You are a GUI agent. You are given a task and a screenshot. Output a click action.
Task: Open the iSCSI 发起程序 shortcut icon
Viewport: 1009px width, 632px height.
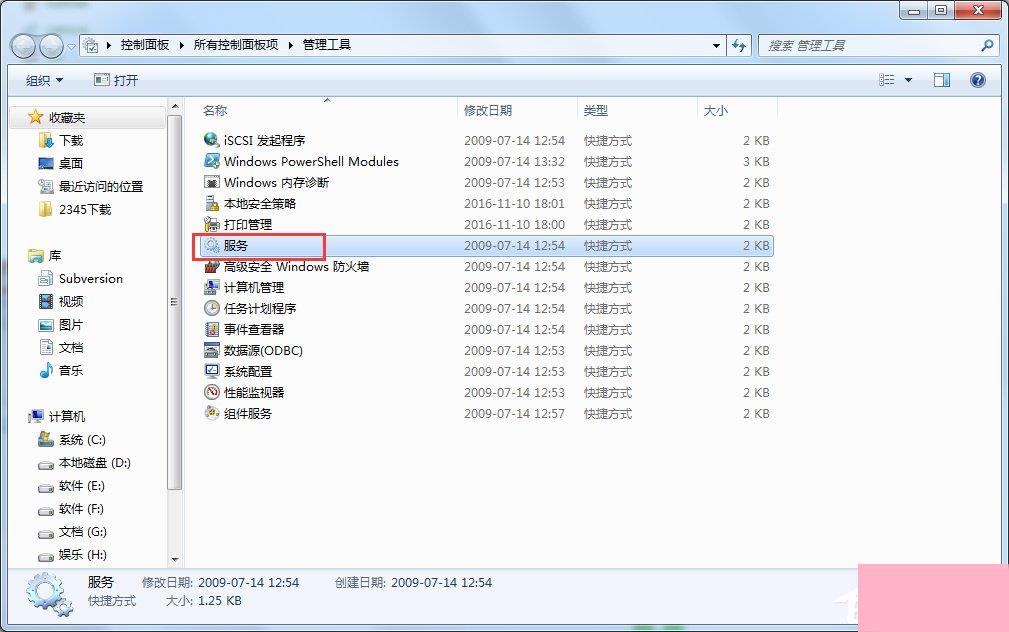pyautogui.click(x=212, y=140)
